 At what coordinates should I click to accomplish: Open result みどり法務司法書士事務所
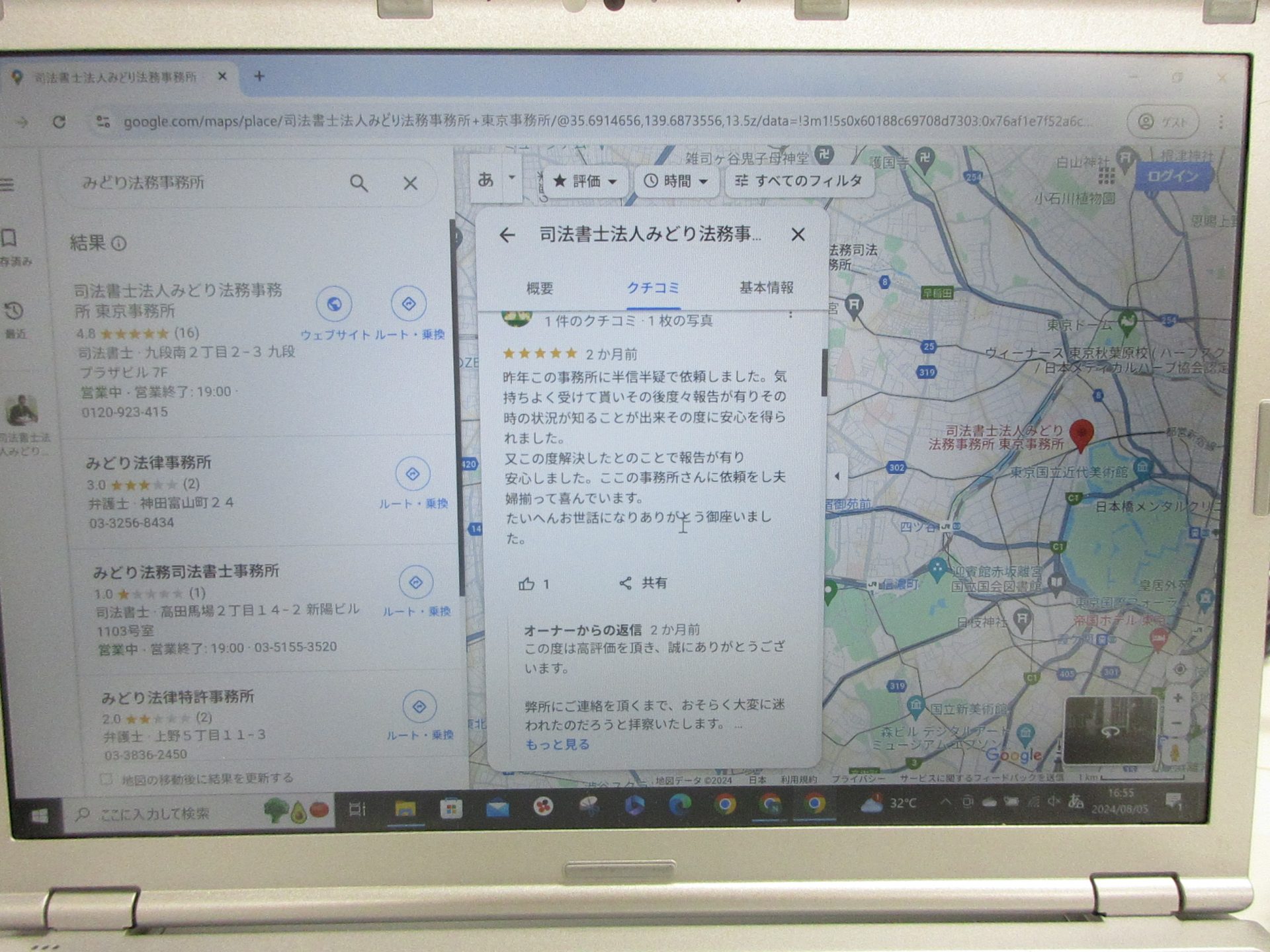tap(186, 571)
